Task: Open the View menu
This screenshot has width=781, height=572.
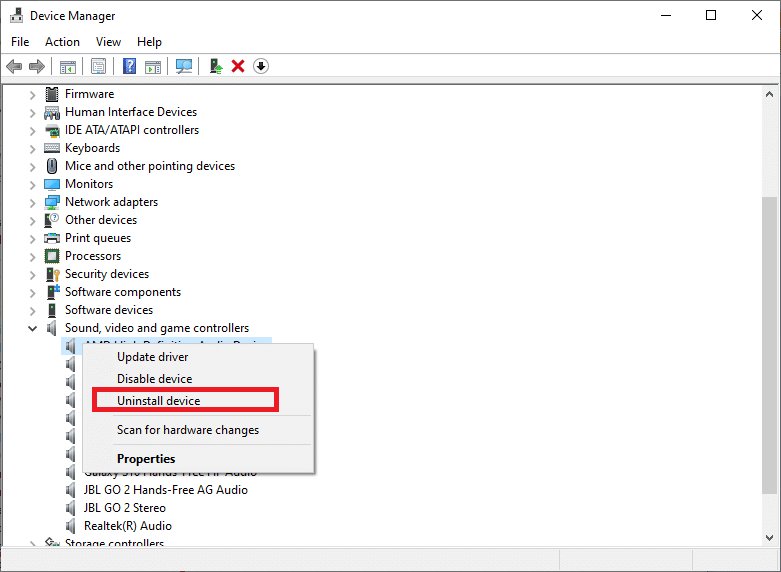Action: pyautogui.click(x=108, y=42)
